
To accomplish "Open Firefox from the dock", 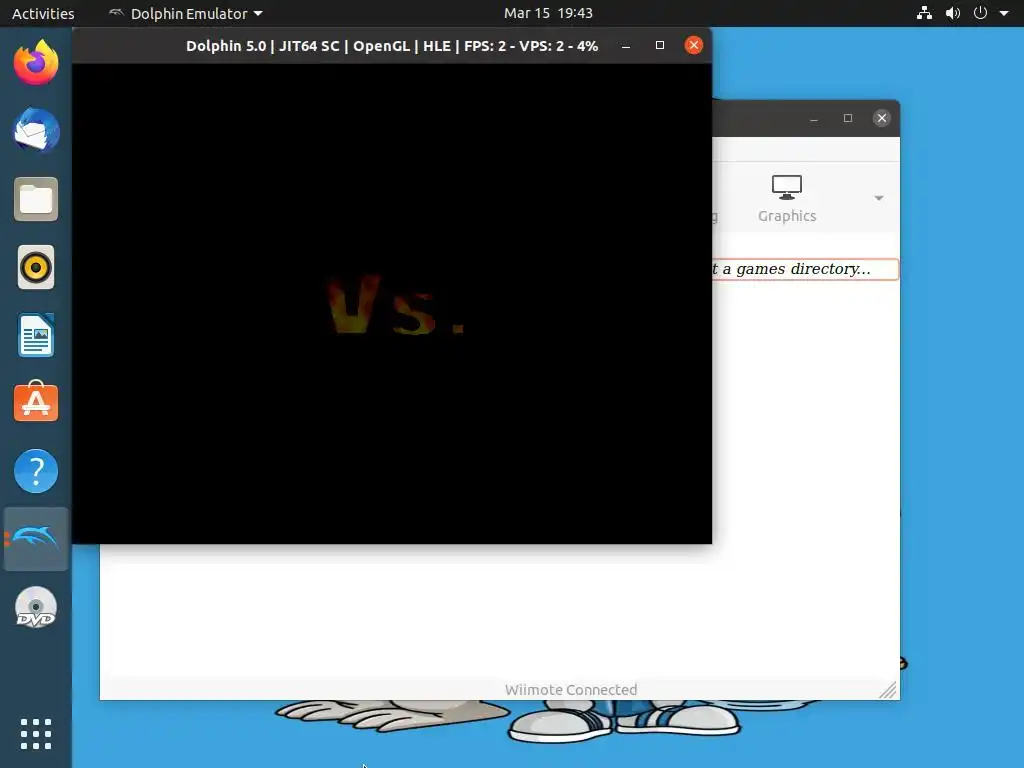I will click(36, 63).
